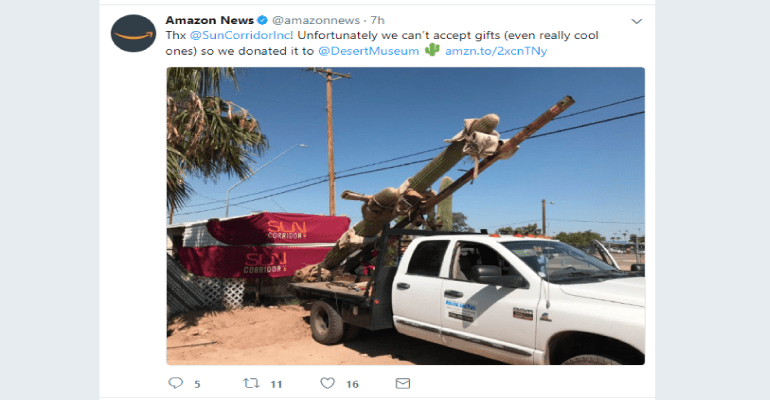Viewport: 770px width, 400px height.
Task: Open the Amazon News account name
Action: 210,20
